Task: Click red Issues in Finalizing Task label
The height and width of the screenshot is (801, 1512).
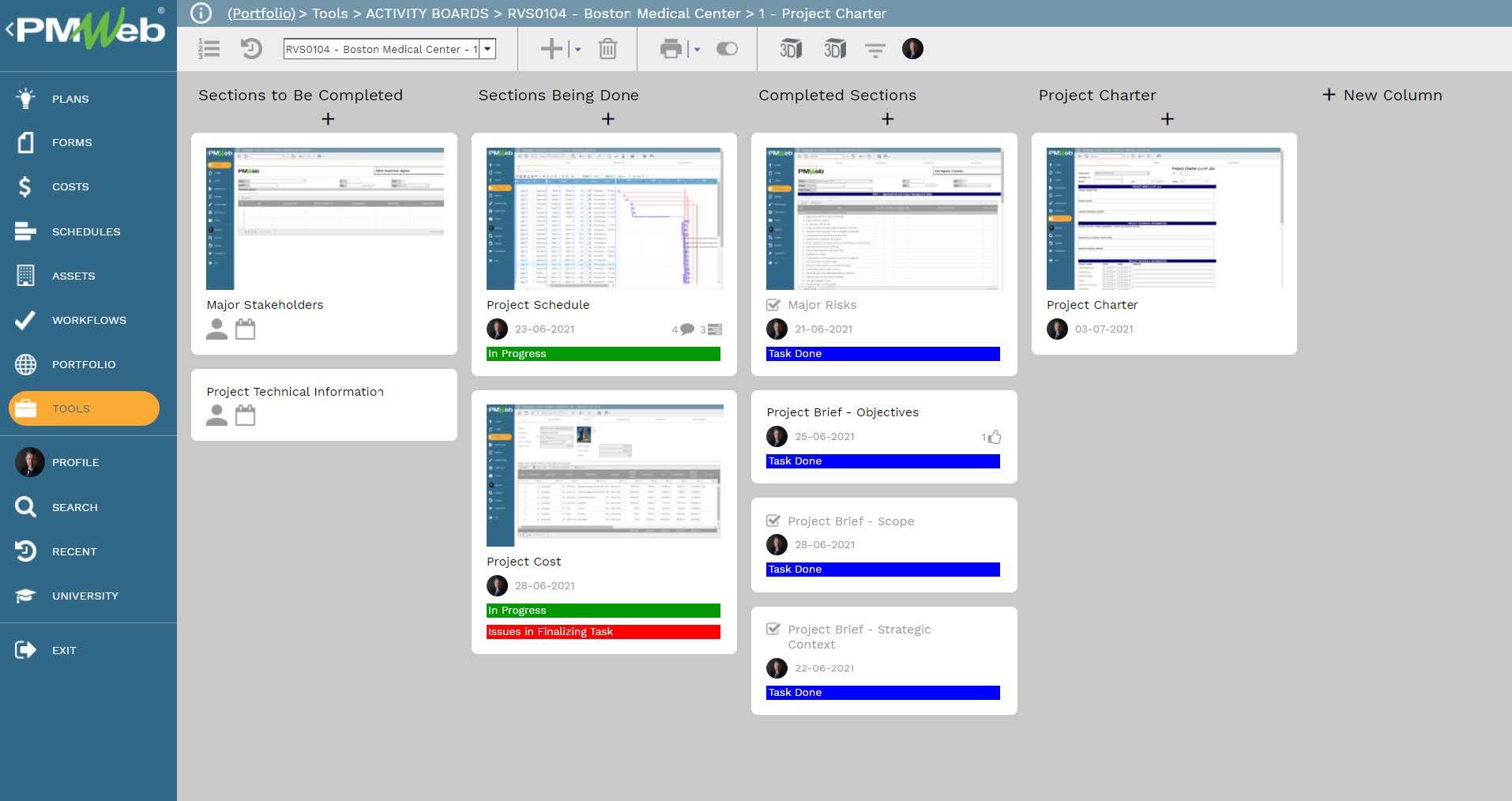Action: (604, 632)
